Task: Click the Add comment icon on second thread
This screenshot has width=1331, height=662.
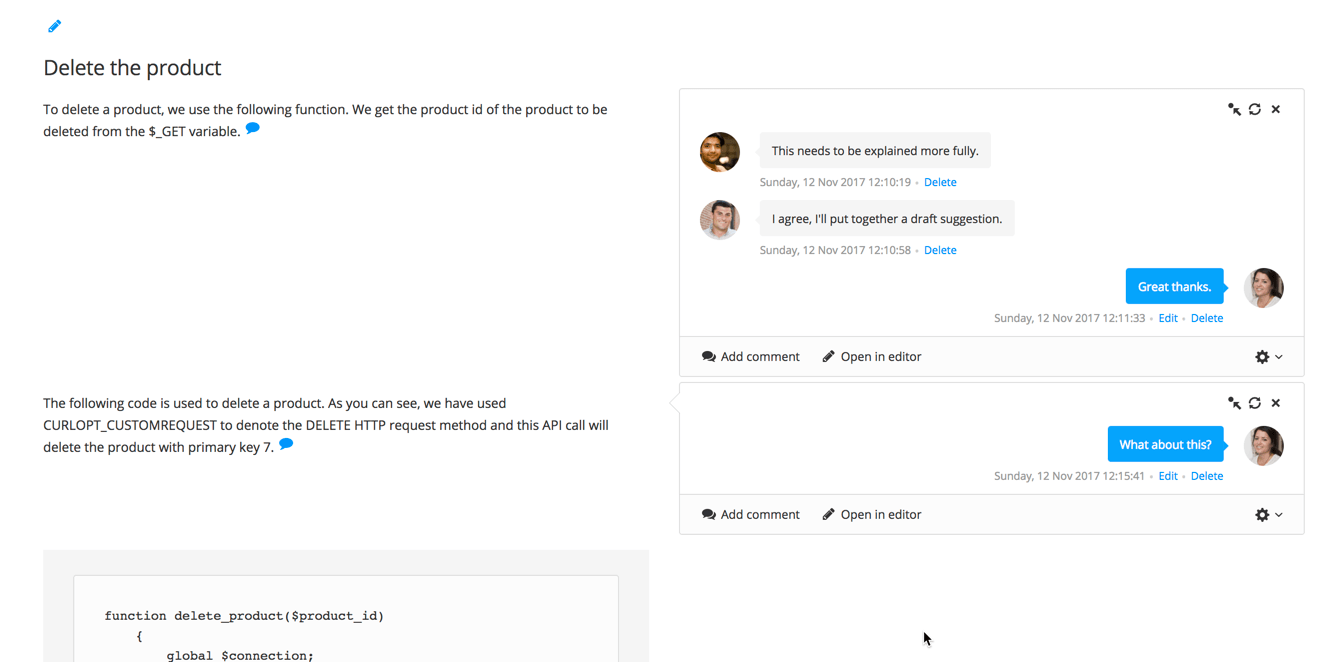Action: click(708, 514)
